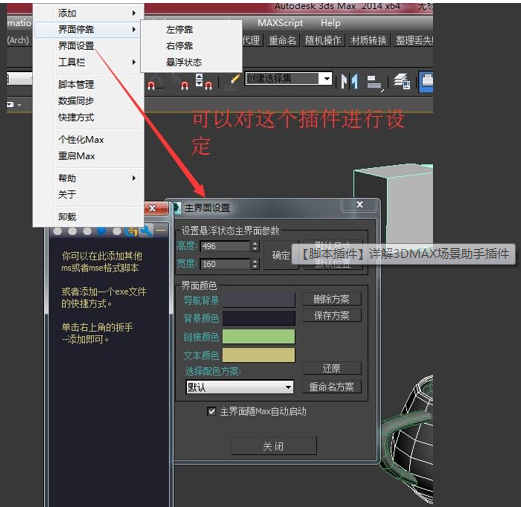The height and width of the screenshot is (507, 521).
Task: Open the 创建选择集 dropdown arrow
Action: pos(327,79)
